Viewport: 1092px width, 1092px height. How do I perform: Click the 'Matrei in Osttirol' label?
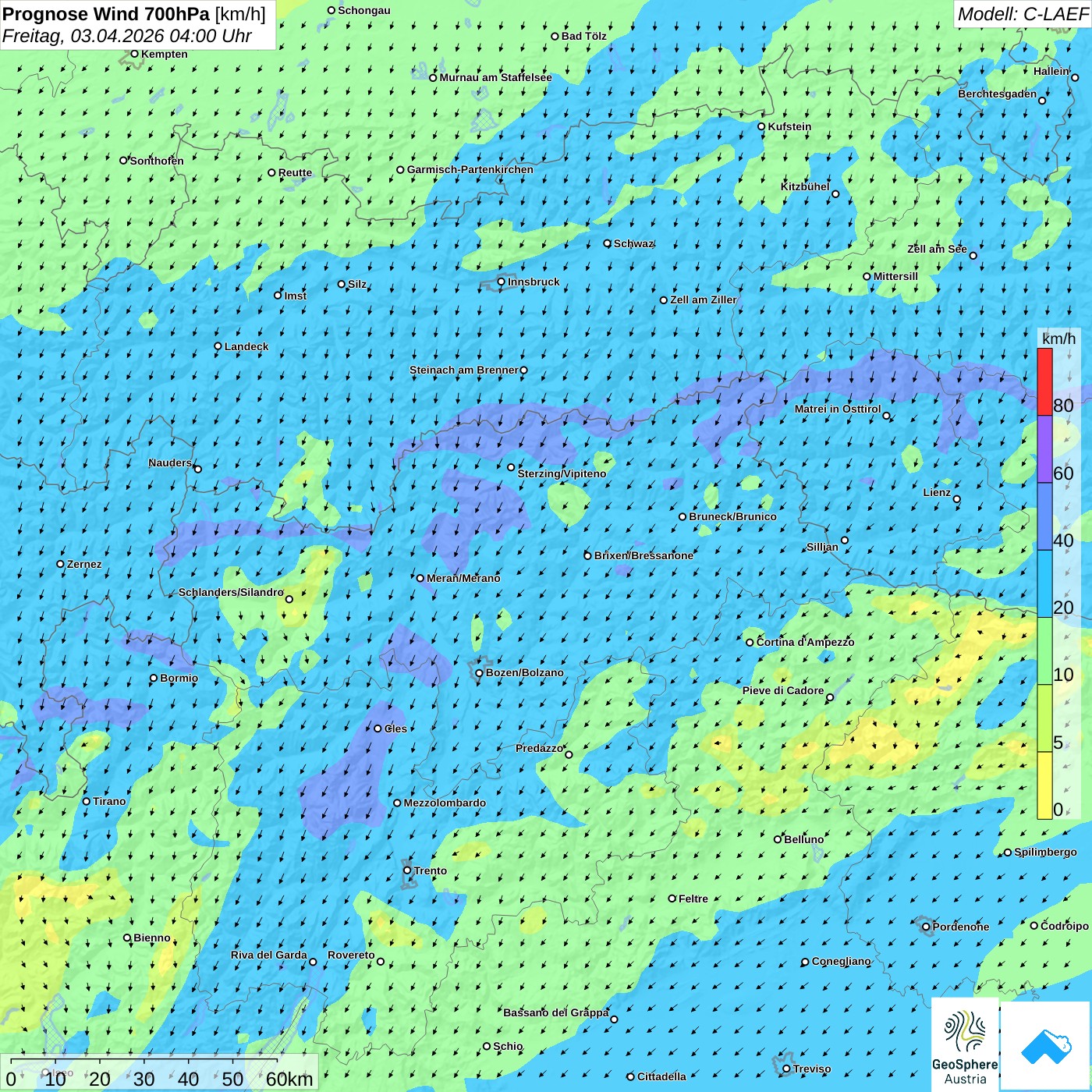(838, 409)
